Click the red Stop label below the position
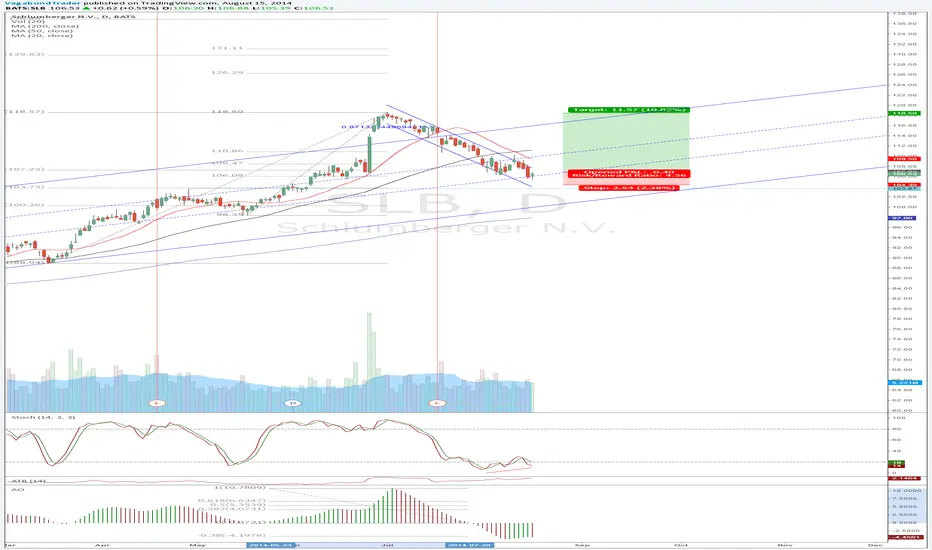The image size is (932, 550). click(x=629, y=188)
